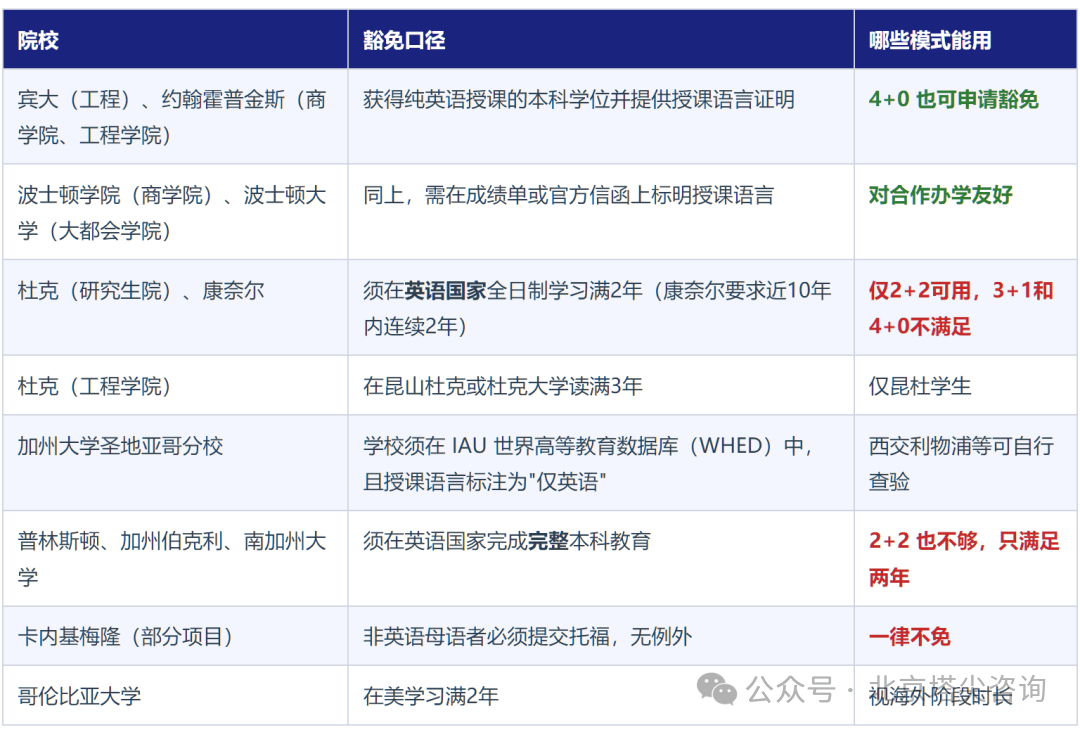Screen dimensions: 1080x732
Task: Click the 哪些模式能用 column header
Action: [x=965, y=39]
